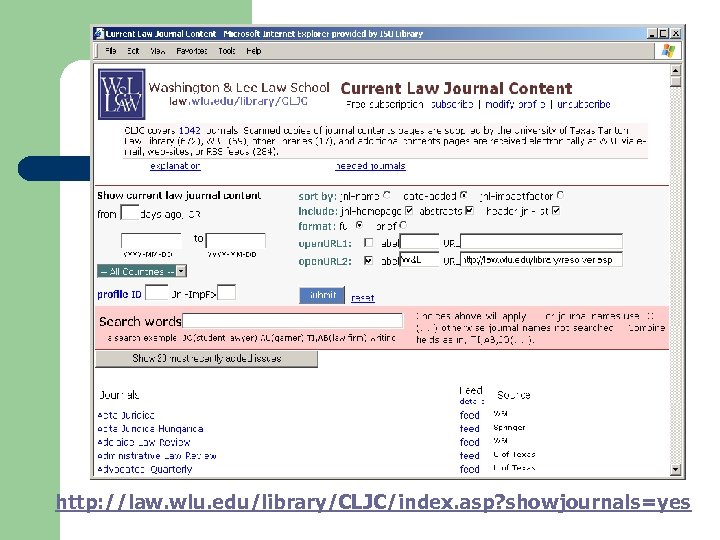Image resolution: width=720 pixels, height=540 pixels.
Task: Click the feed link for Acta Juridica Hungarica
Action: (x=469, y=428)
